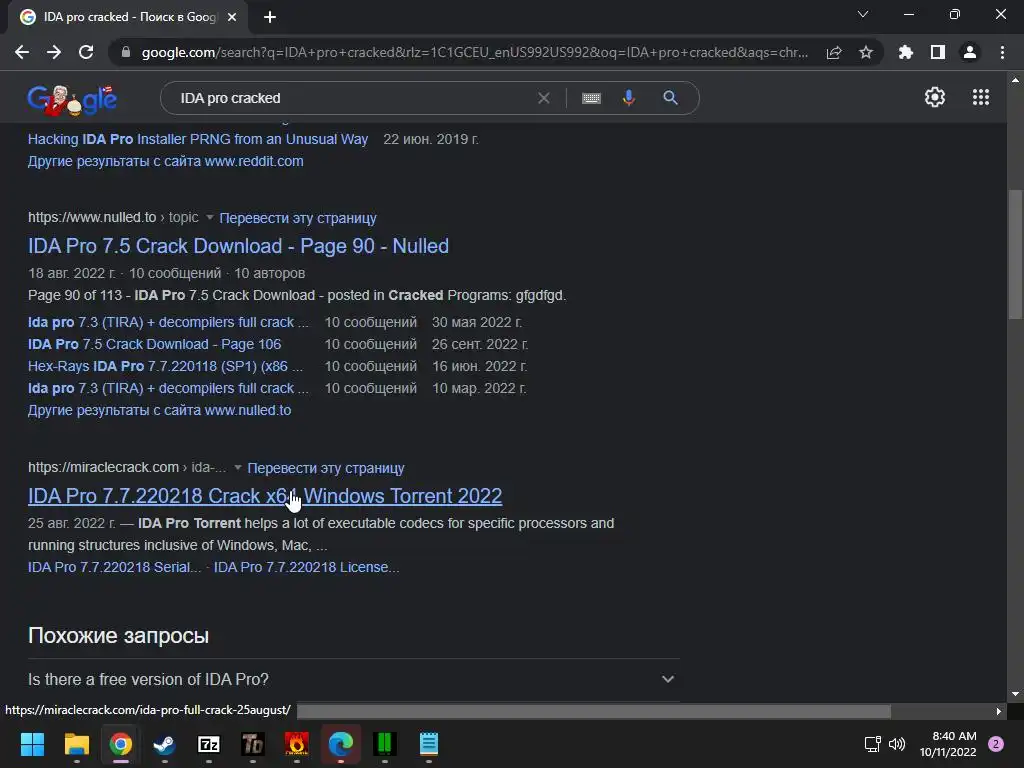Go to Google home via the logo

tap(72, 100)
